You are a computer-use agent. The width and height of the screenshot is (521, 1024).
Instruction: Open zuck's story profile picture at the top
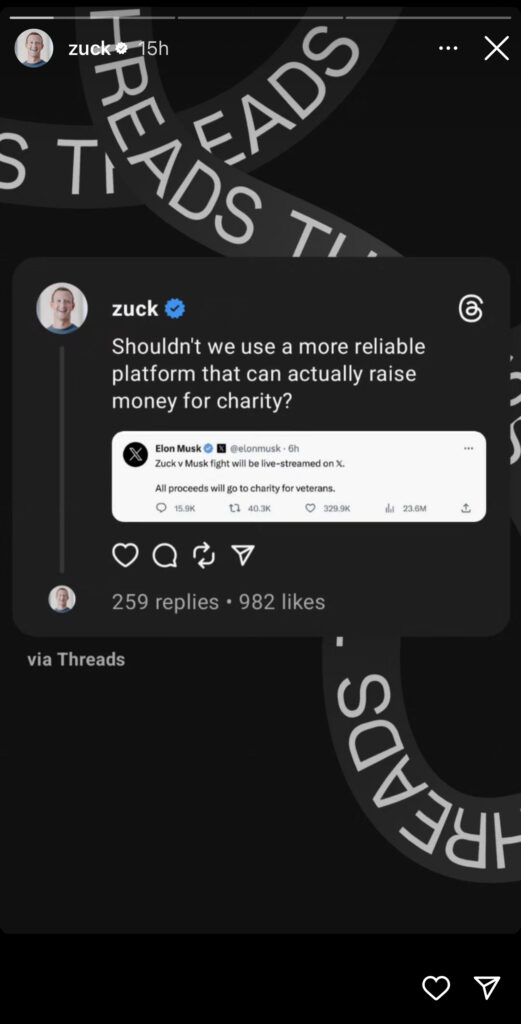[x=34, y=48]
